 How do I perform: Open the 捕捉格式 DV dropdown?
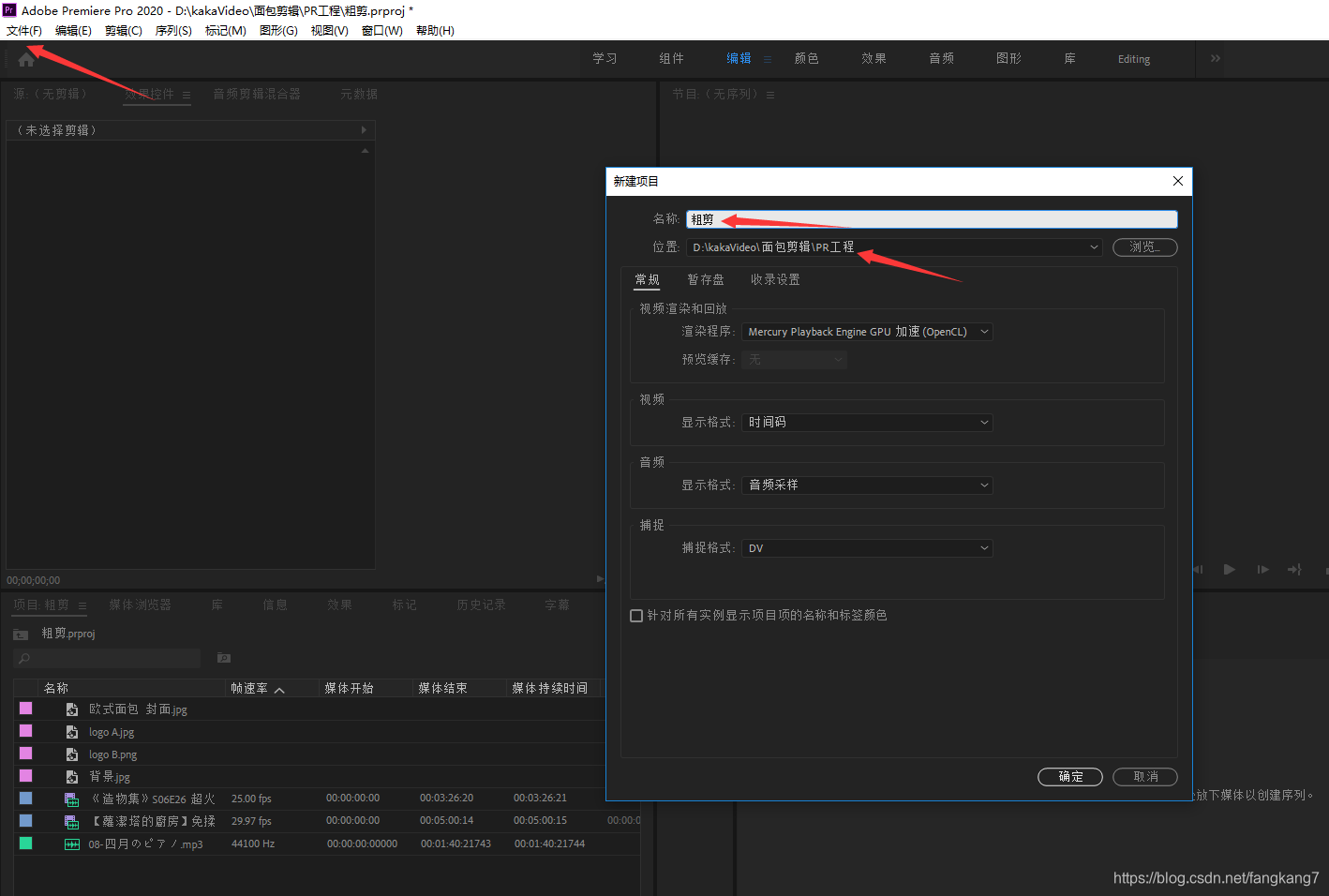click(867, 548)
